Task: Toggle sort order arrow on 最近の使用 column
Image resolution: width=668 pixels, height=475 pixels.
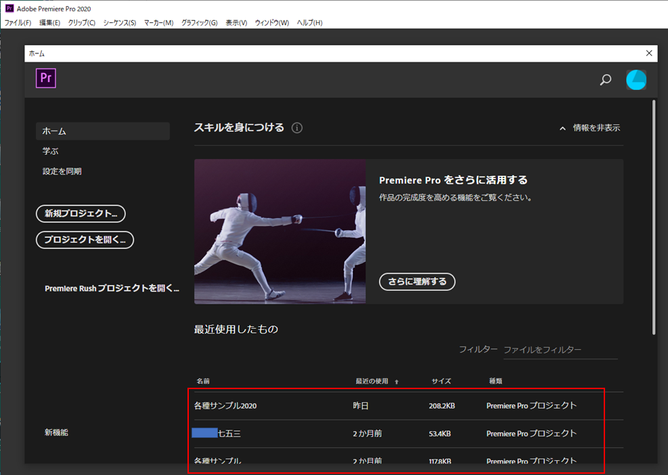Action: [397, 382]
